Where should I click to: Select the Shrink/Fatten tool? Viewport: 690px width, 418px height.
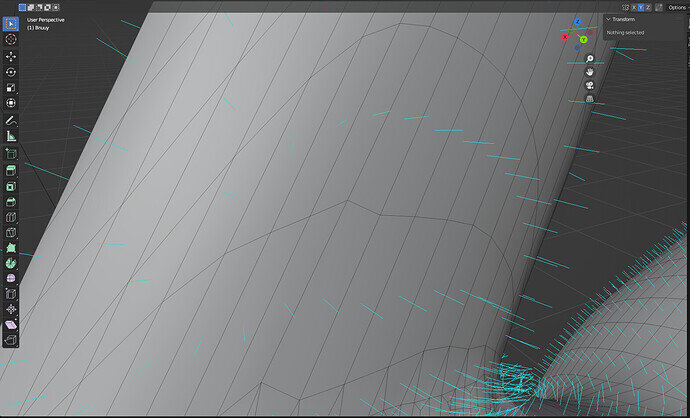point(11,309)
